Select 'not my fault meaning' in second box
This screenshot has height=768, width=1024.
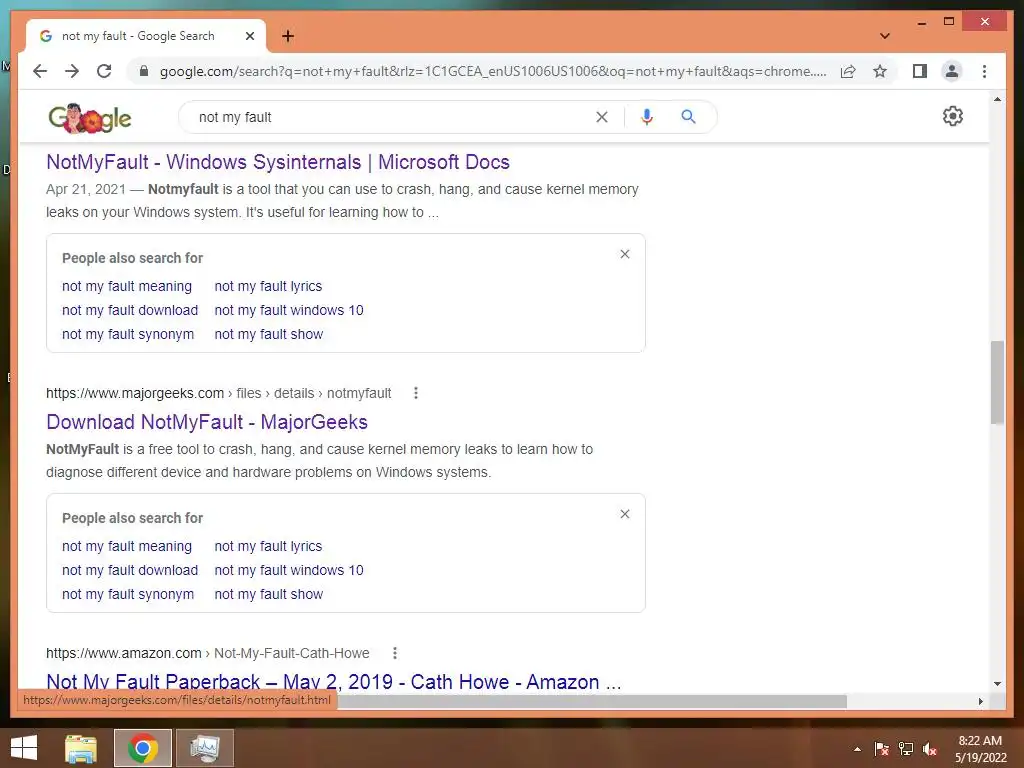(x=127, y=546)
